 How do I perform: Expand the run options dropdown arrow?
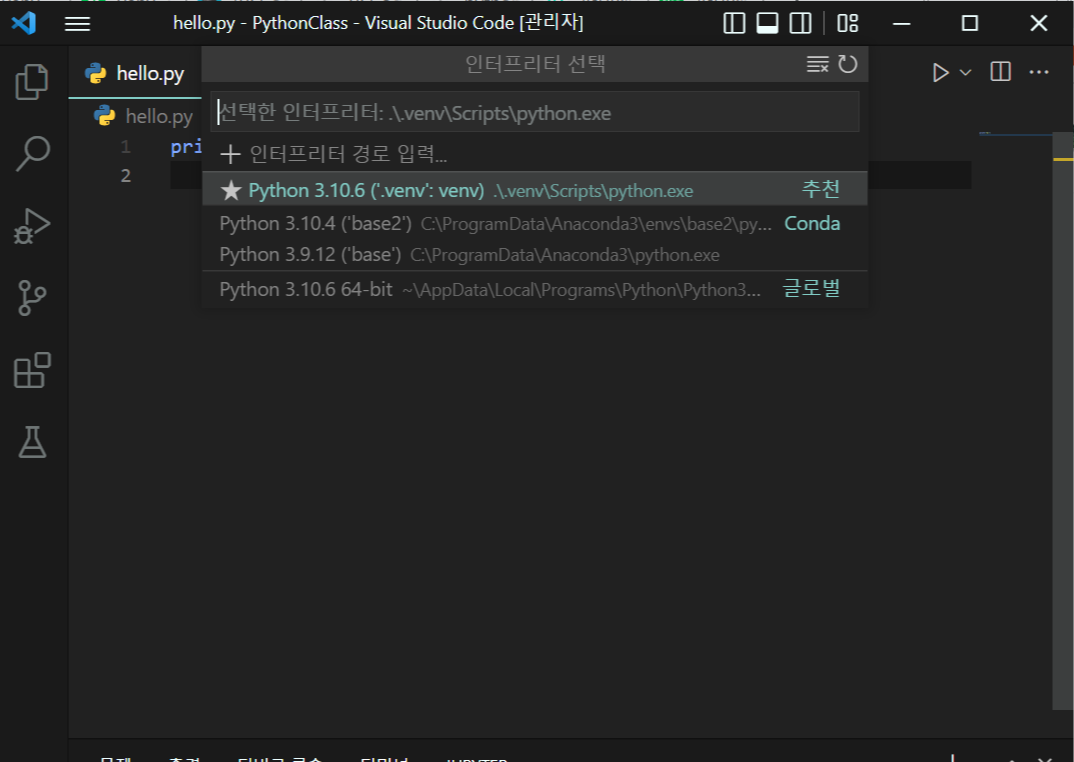(x=965, y=72)
